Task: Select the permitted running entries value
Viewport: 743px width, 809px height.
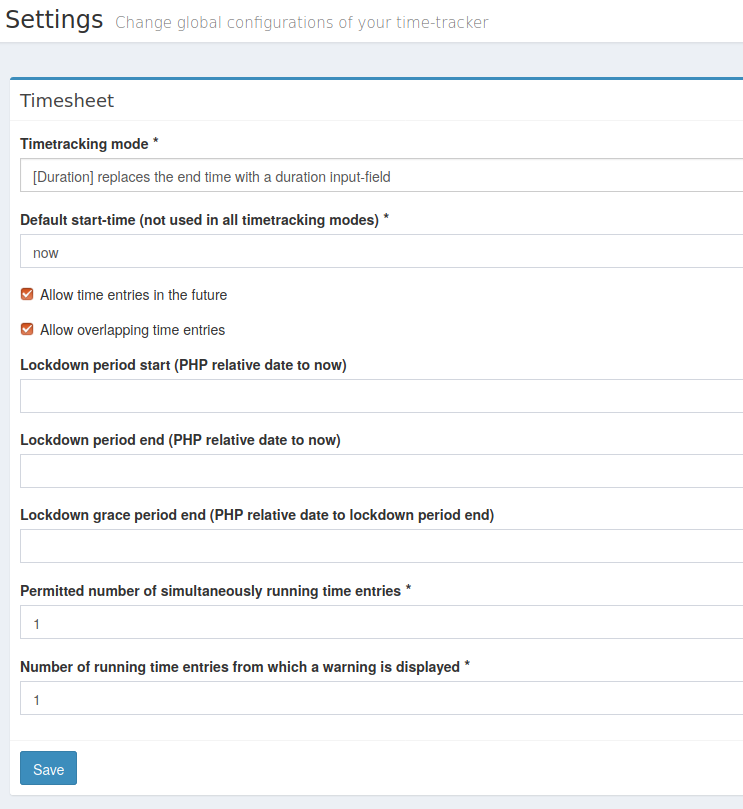Action: tap(380, 622)
